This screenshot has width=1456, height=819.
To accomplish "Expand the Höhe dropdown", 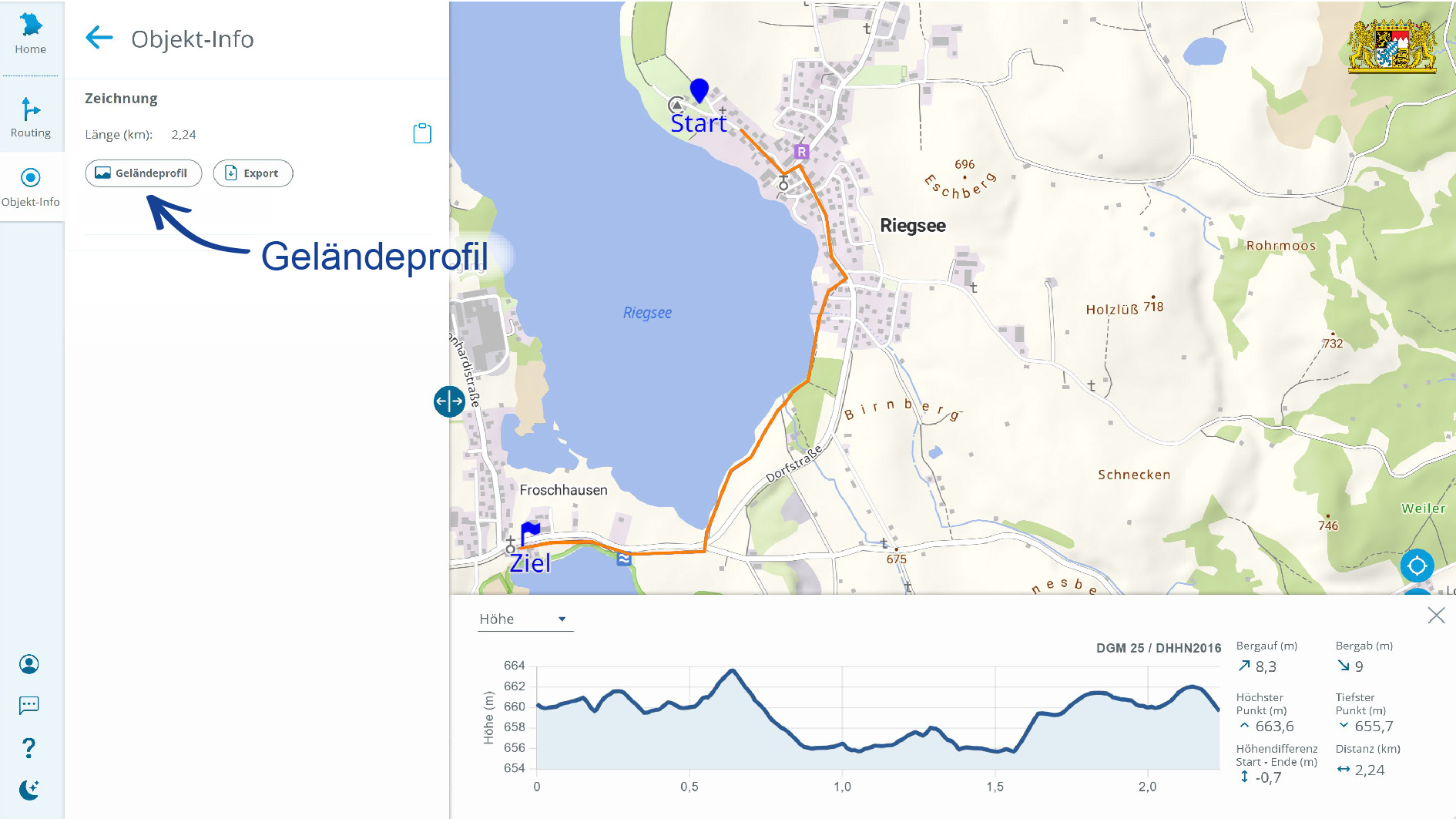I will click(x=525, y=619).
